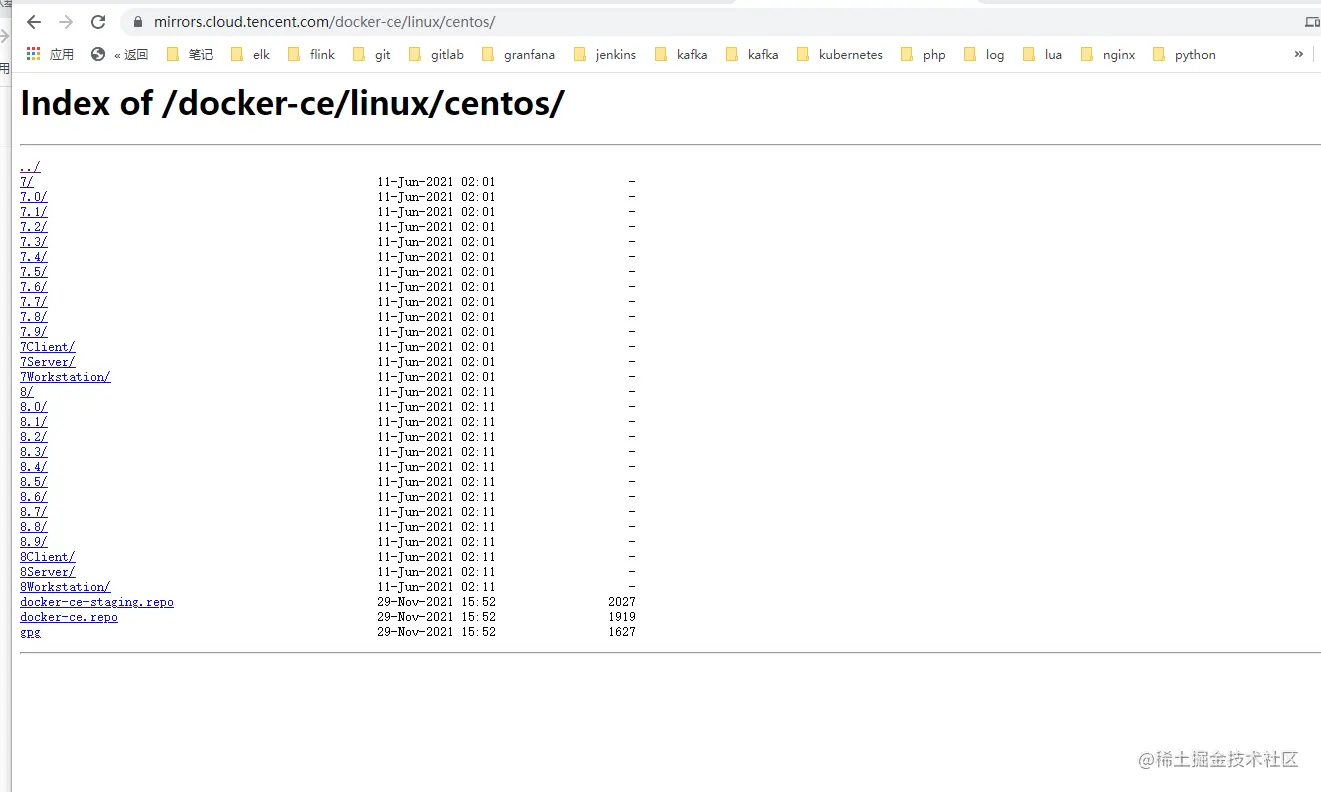Open the '7.5/' directory link
The width and height of the screenshot is (1321, 792).
[33, 272]
